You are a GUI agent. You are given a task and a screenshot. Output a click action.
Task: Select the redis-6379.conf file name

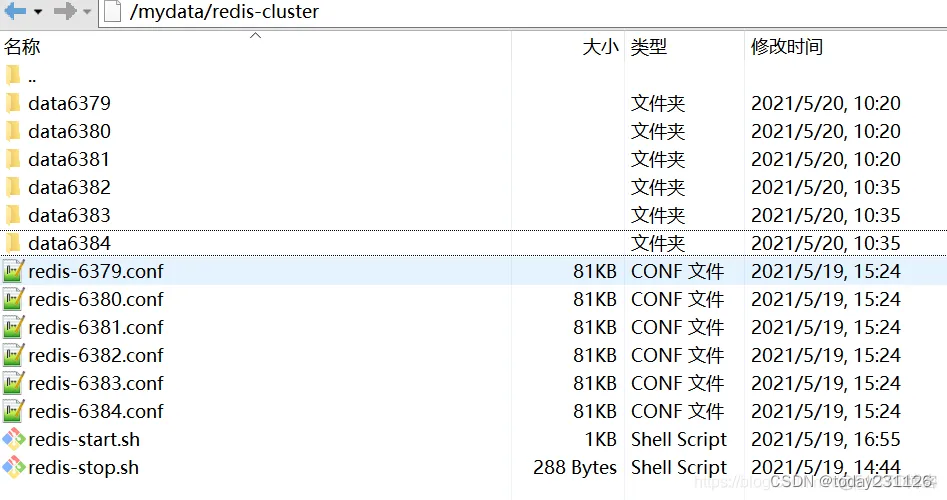96,271
